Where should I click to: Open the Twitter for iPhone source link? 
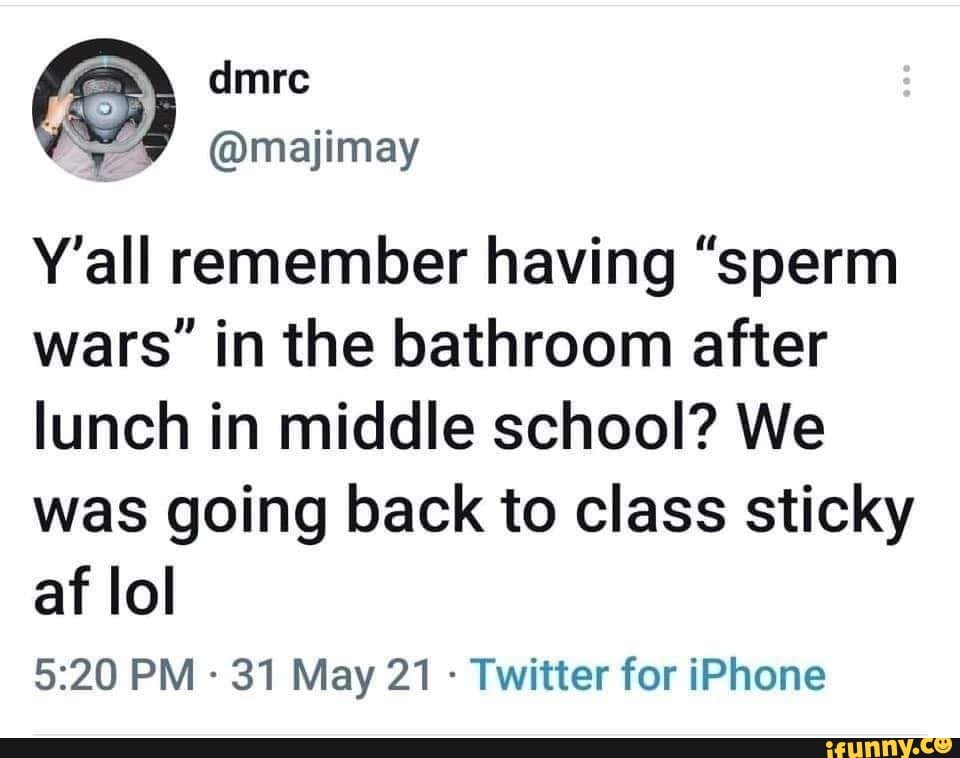648,675
